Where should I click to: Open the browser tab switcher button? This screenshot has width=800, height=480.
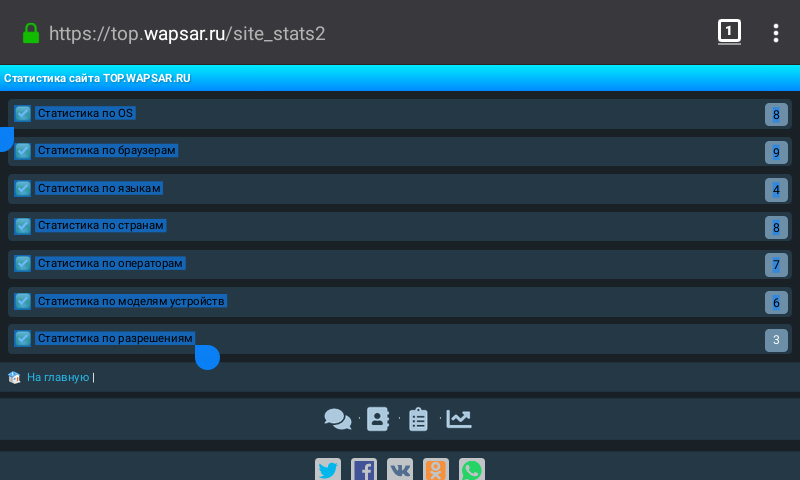pos(729,32)
